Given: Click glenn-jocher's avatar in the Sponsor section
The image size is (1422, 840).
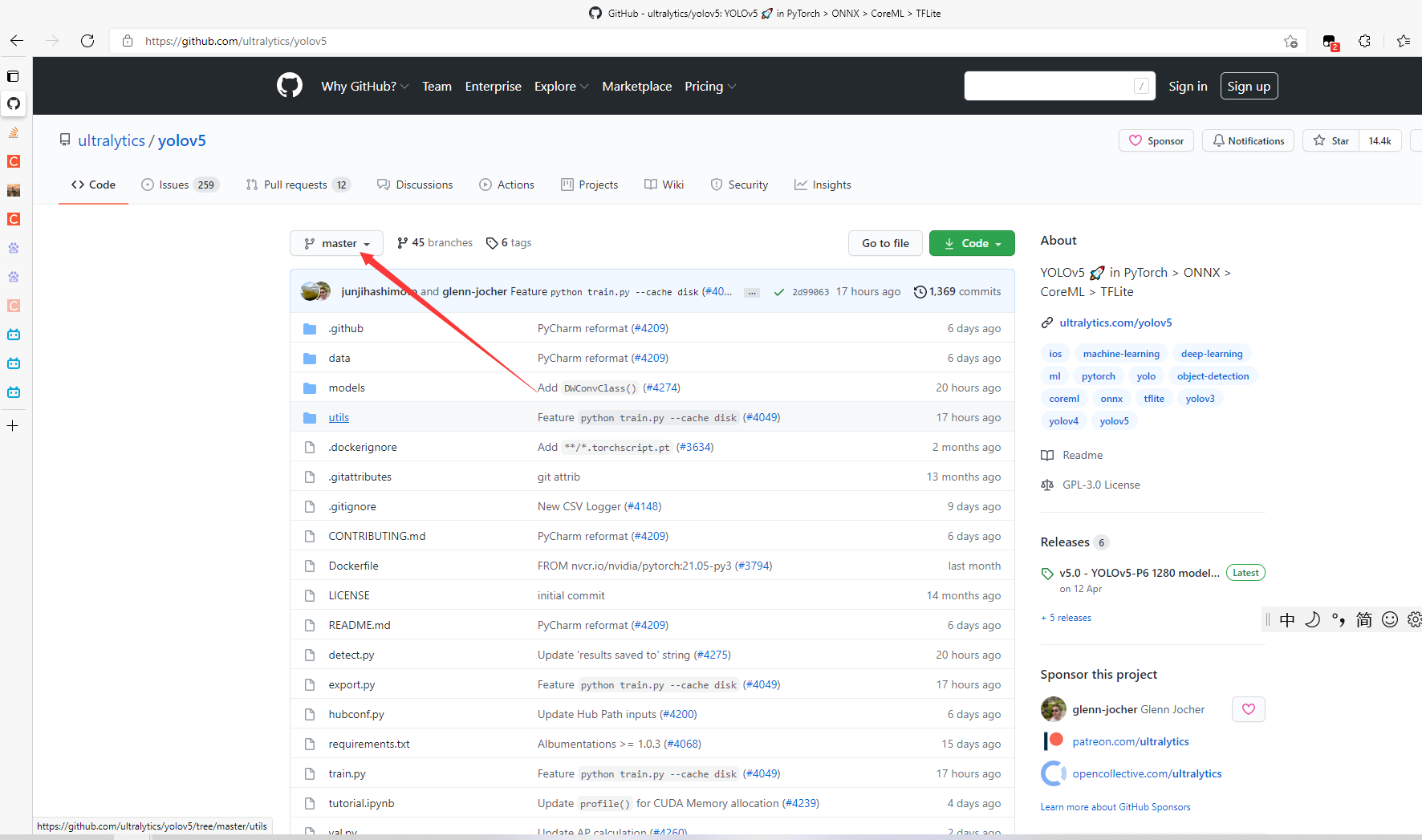Looking at the screenshot, I should [x=1054, y=709].
